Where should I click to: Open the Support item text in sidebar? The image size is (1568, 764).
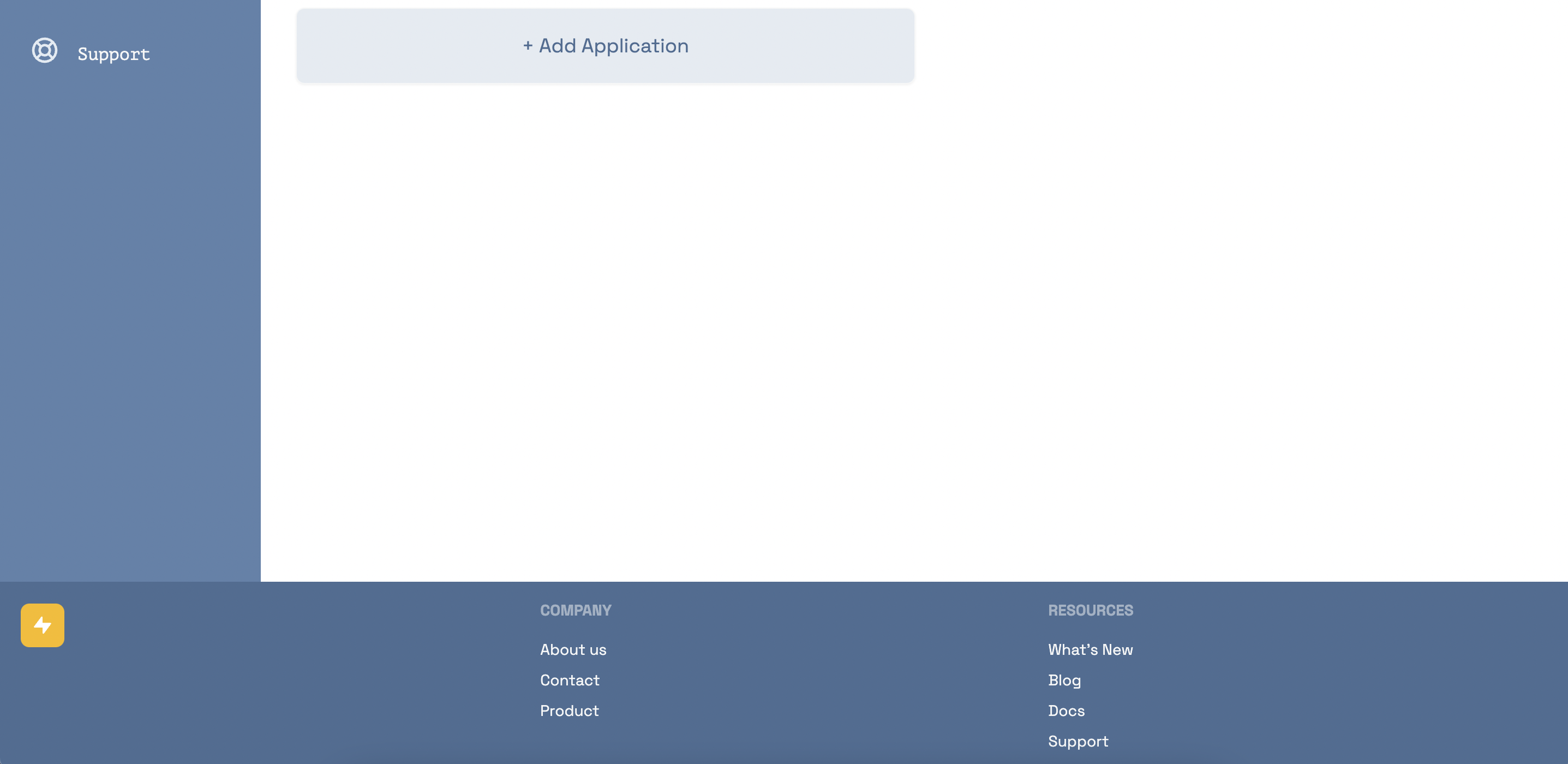point(113,54)
